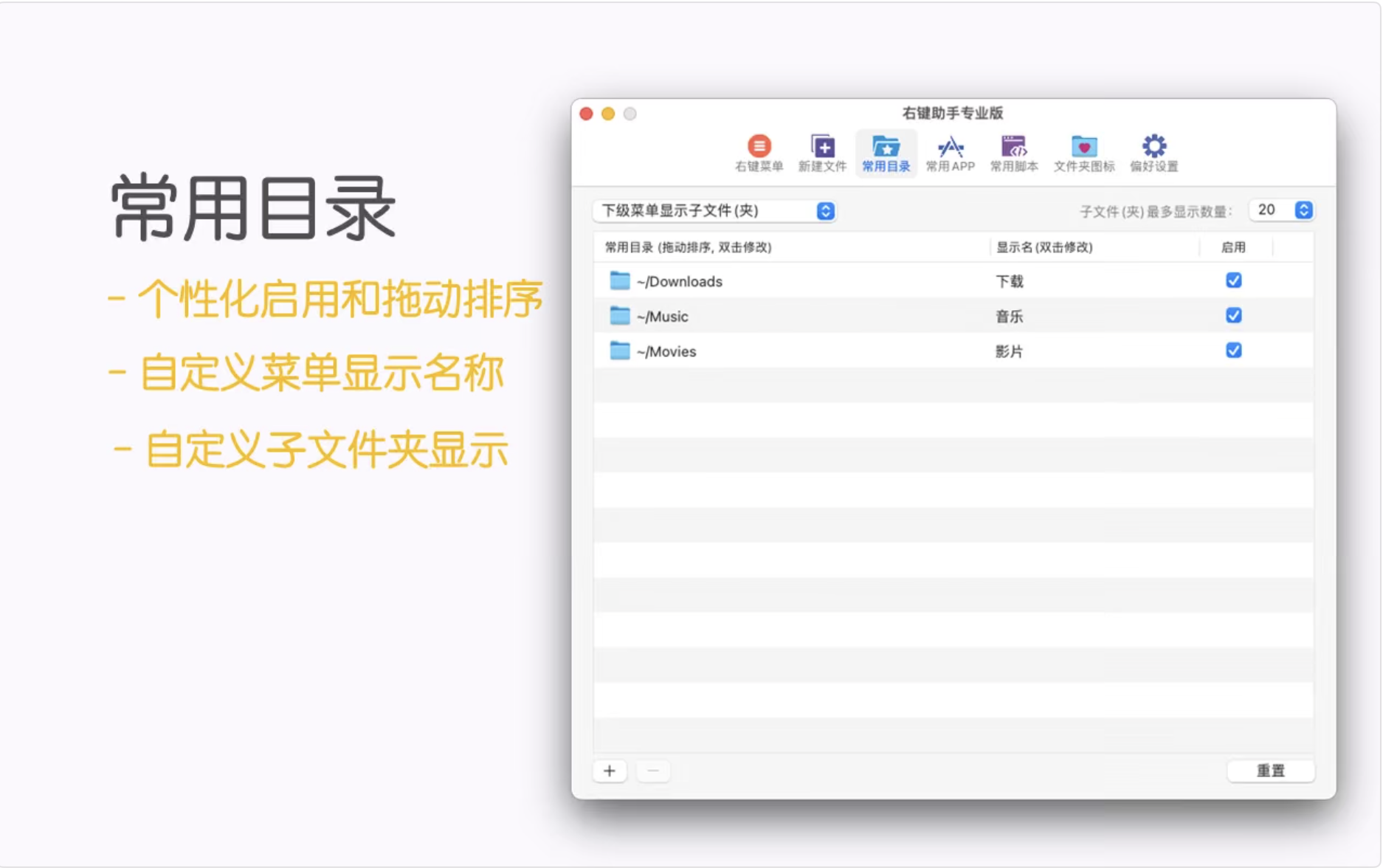Open 偏好设置 preferences
The height and width of the screenshot is (868, 1383).
pyautogui.click(x=1153, y=151)
